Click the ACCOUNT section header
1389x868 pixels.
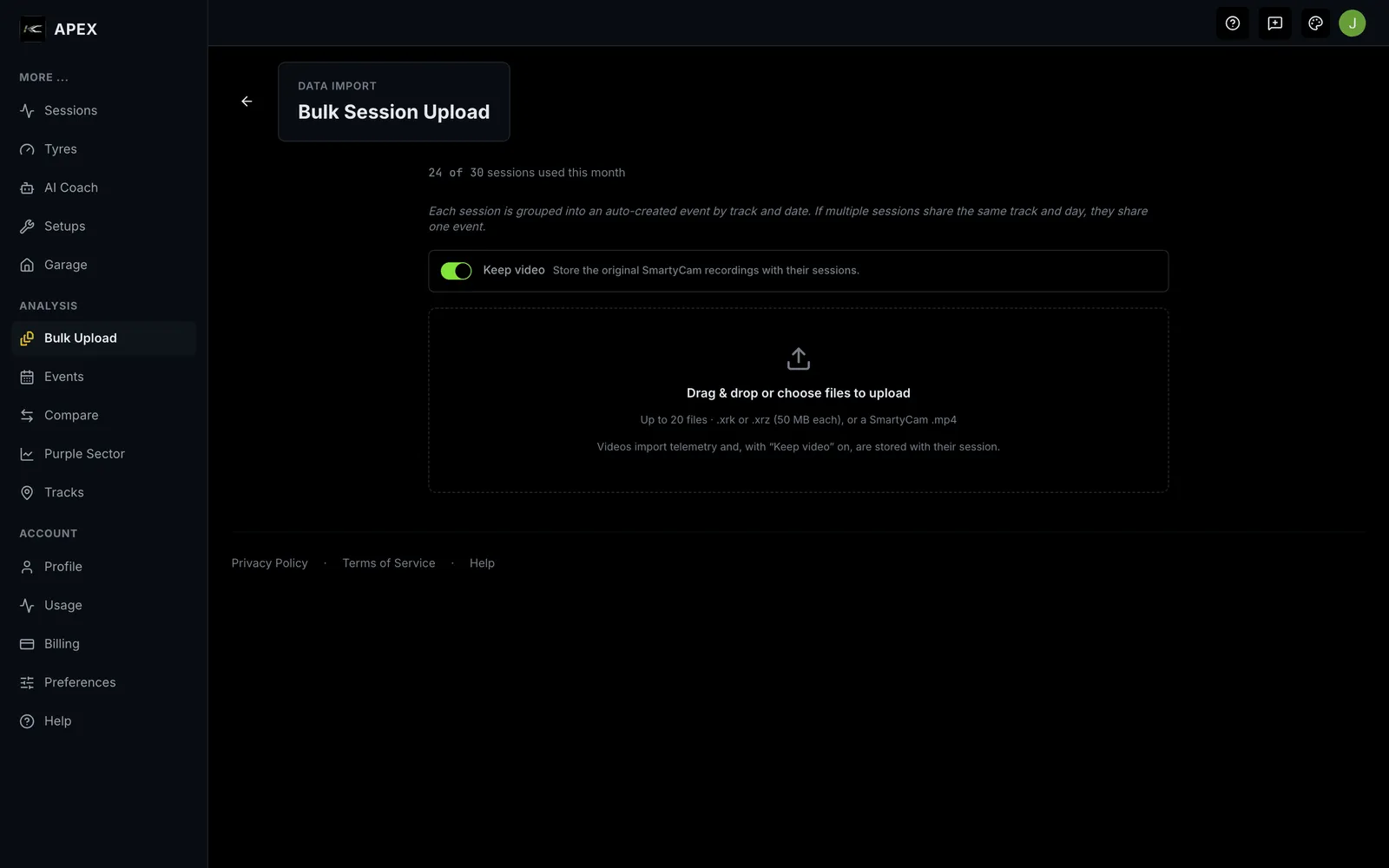coord(49,533)
